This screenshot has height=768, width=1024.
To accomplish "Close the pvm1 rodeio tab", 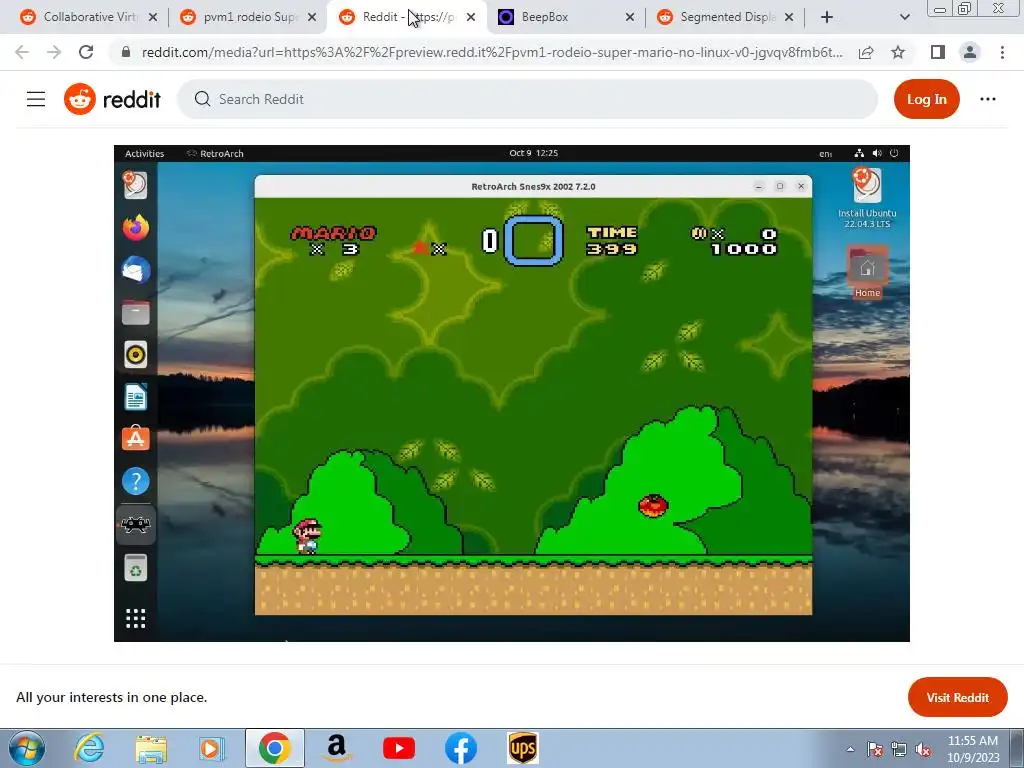I will pos(312,18).
